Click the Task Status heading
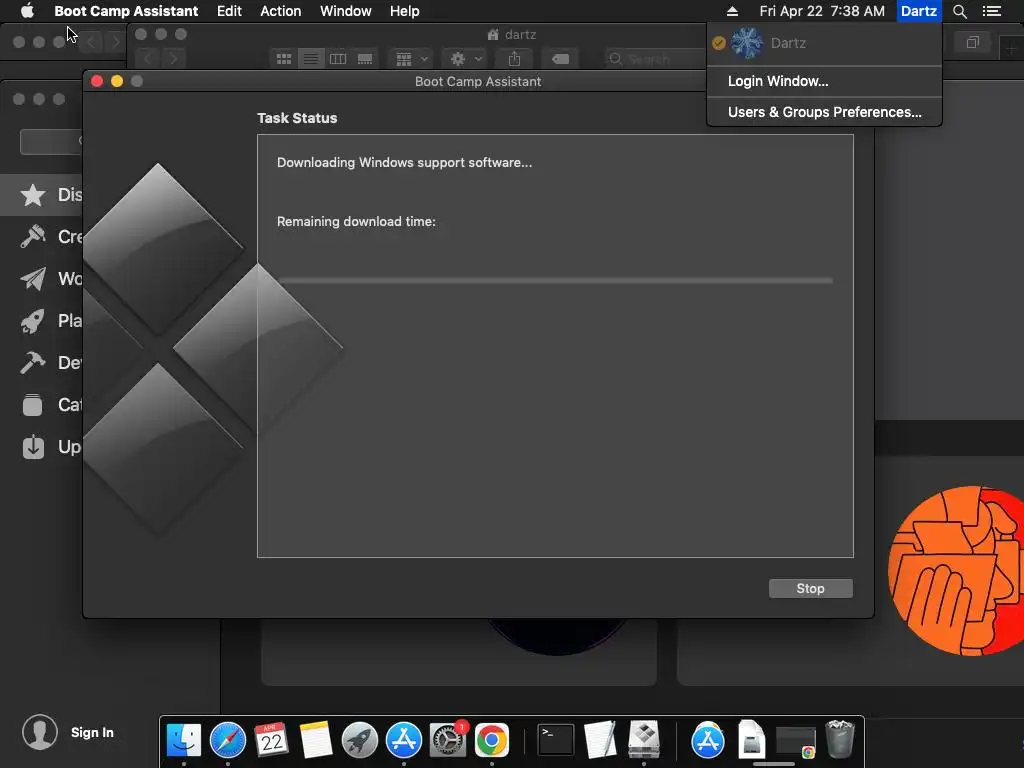The height and width of the screenshot is (768, 1024). [297, 118]
